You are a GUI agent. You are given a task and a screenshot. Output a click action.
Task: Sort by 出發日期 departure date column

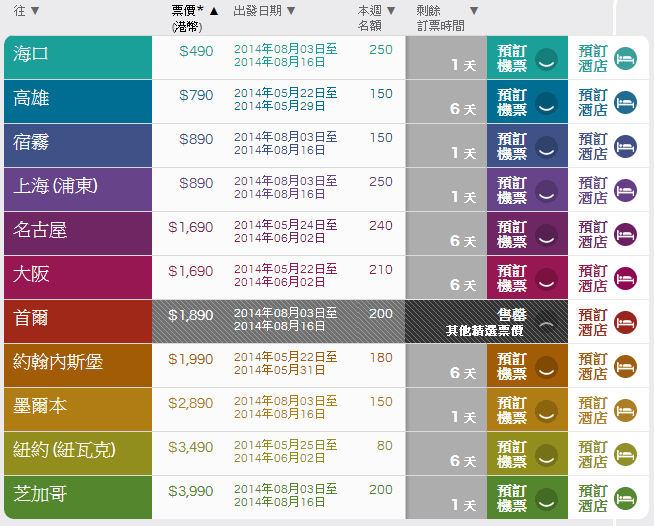point(290,11)
